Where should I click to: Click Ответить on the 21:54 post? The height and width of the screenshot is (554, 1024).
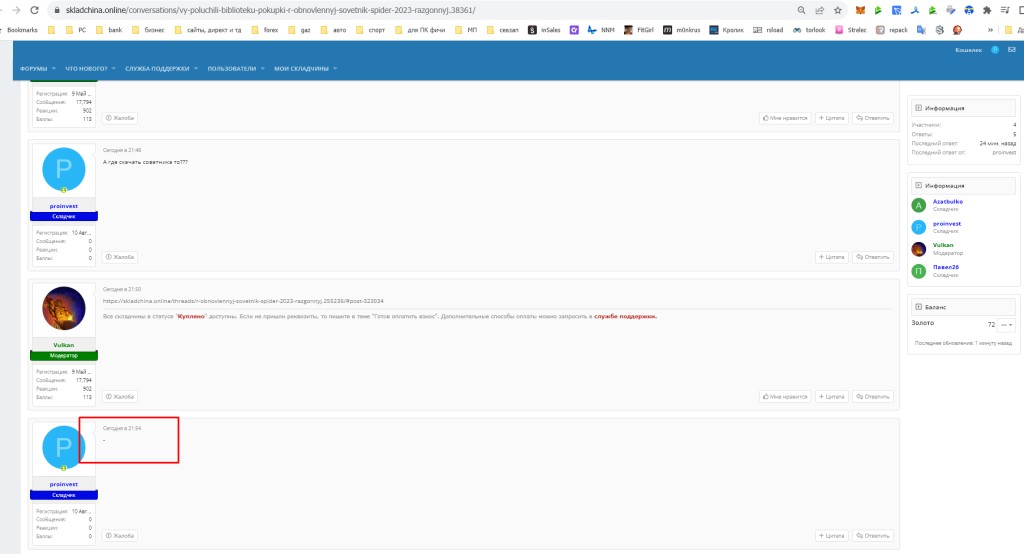(872, 536)
